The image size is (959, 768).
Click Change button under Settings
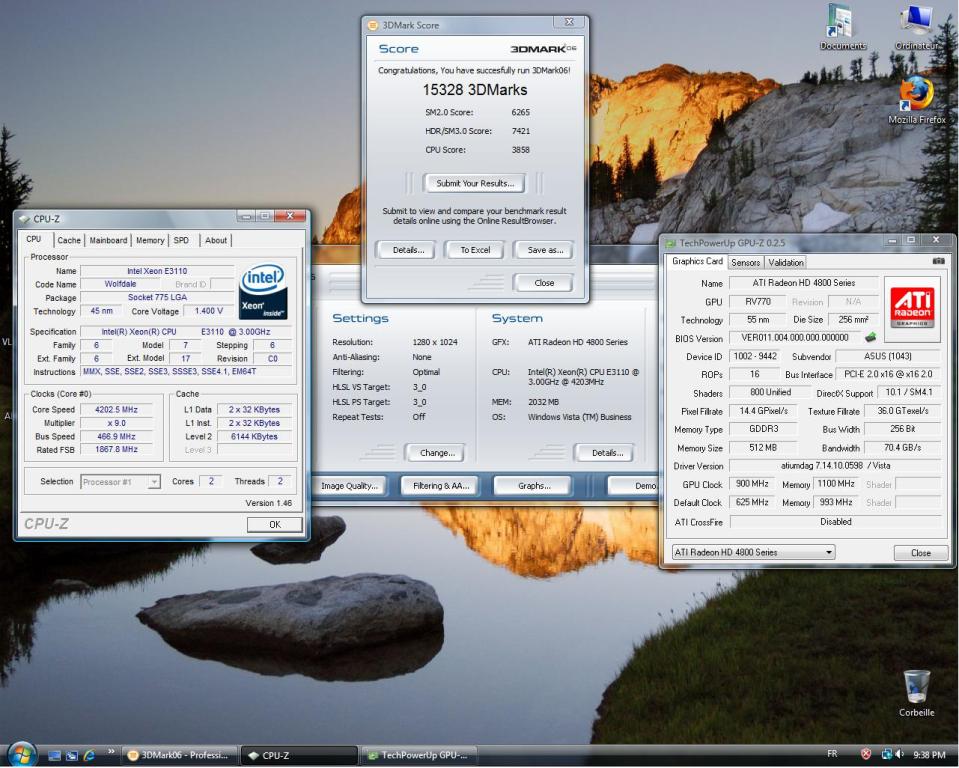tap(436, 452)
